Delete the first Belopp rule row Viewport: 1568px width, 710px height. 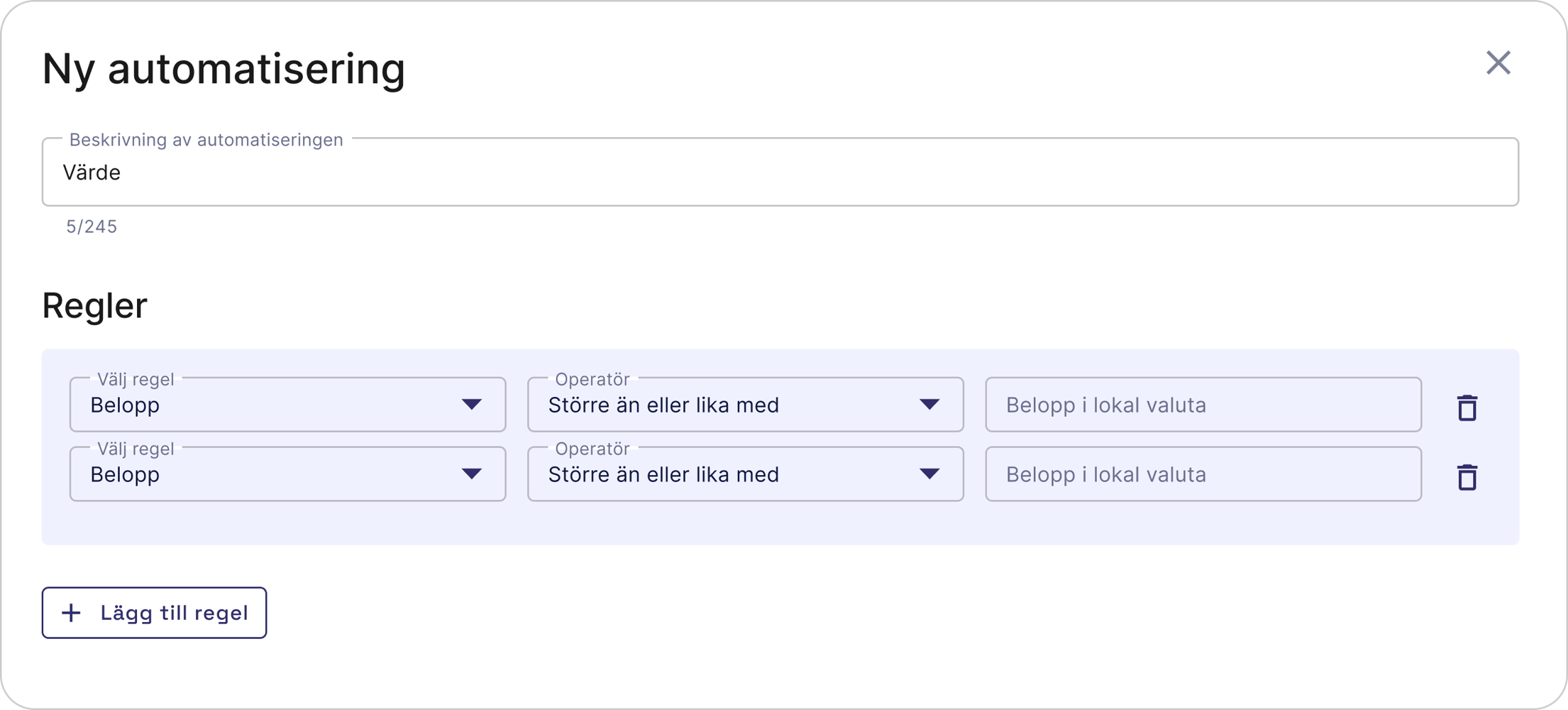[x=1466, y=407]
